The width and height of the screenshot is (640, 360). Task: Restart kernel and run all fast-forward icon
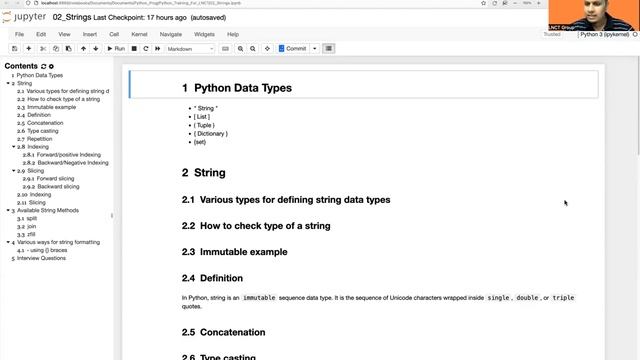[158, 49]
